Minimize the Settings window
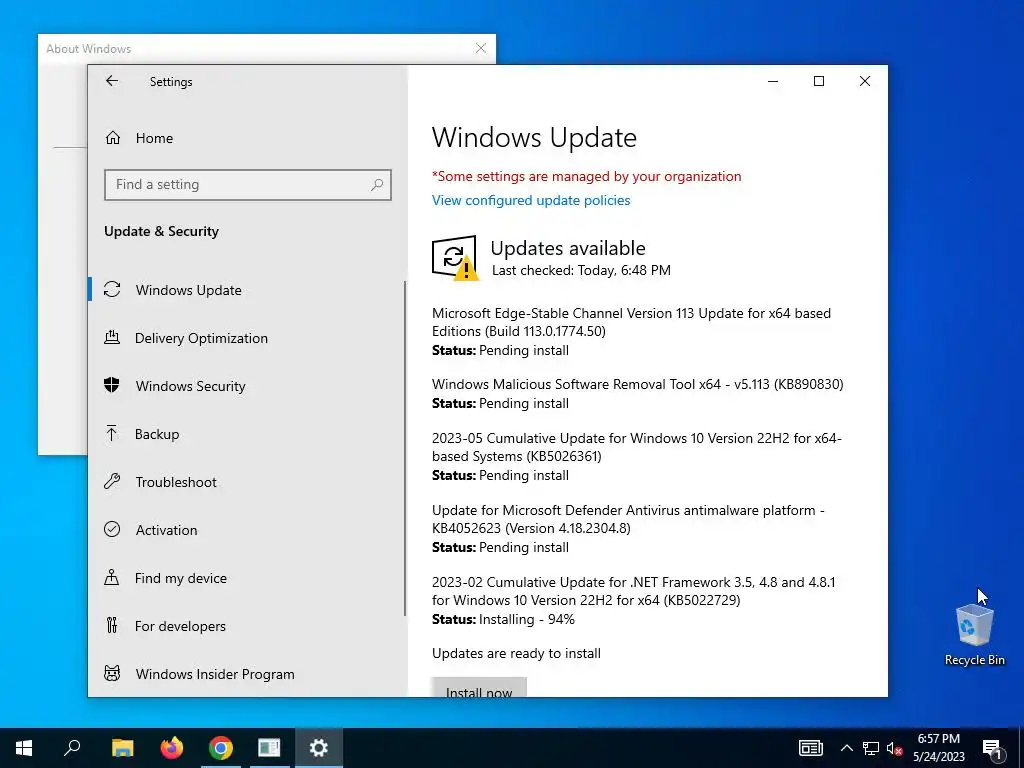Viewport: 1024px width, 768px height. [x=773, y=81]
